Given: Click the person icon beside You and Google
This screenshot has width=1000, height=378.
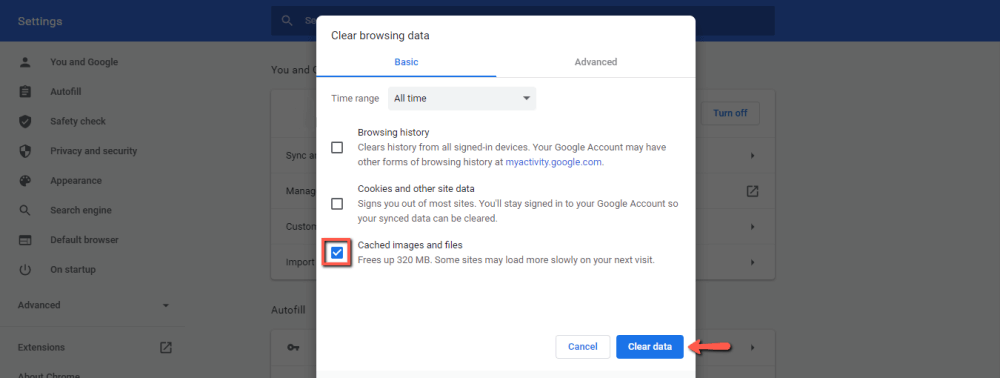Looking at the screenshot, I should [x=25, y=62].
